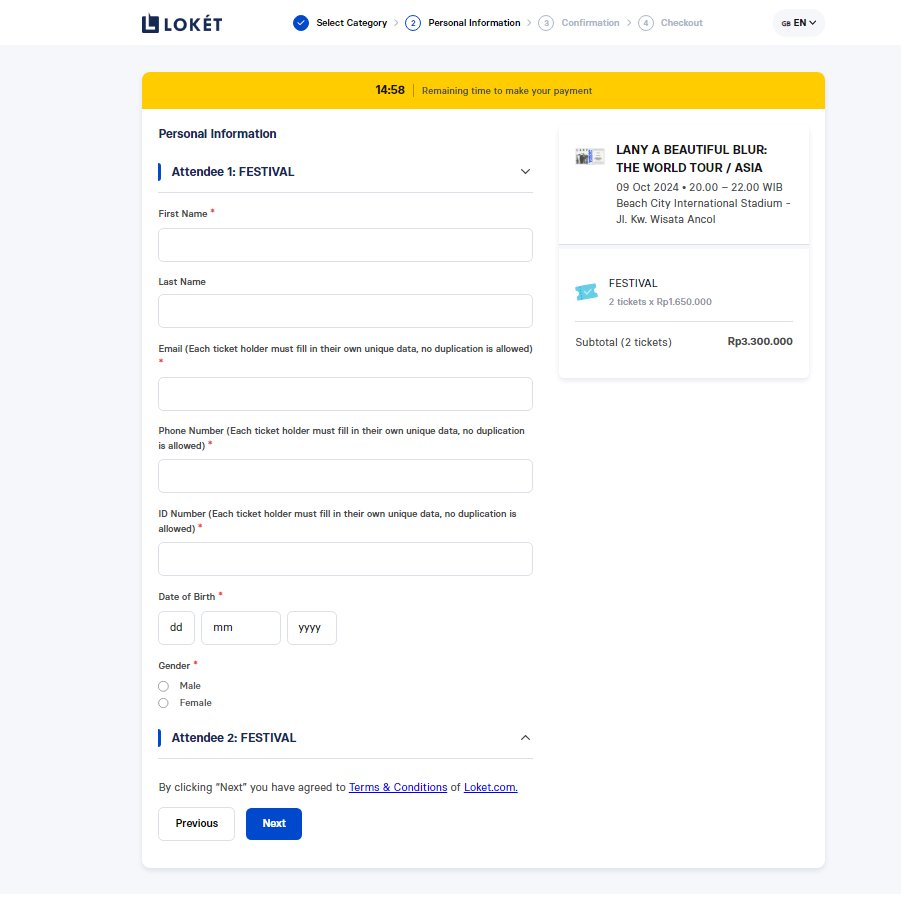Click the 'Subtotal (2 tickets)' label
901x899 pixels.
623,342
